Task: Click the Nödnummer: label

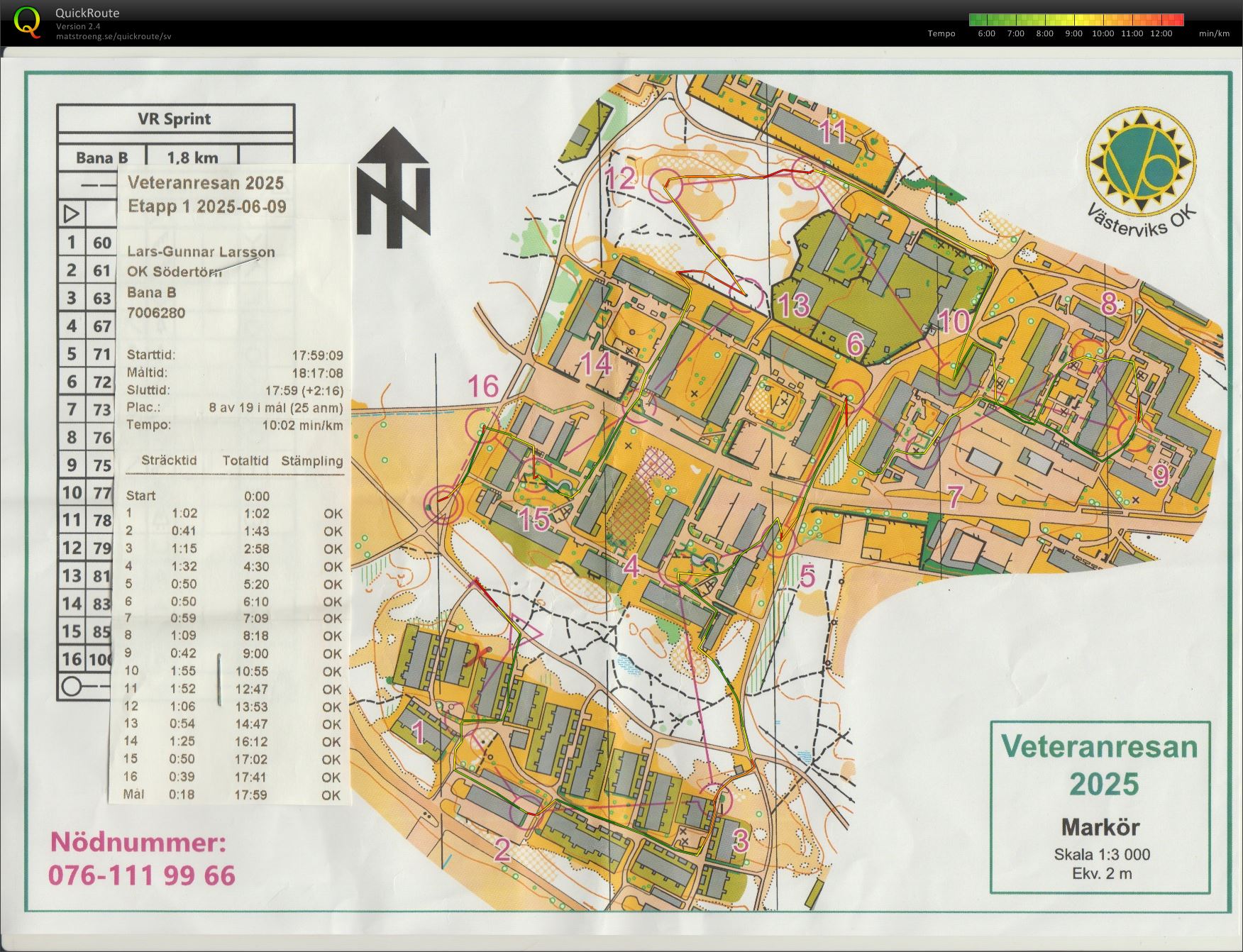Action: click(138, 843)
